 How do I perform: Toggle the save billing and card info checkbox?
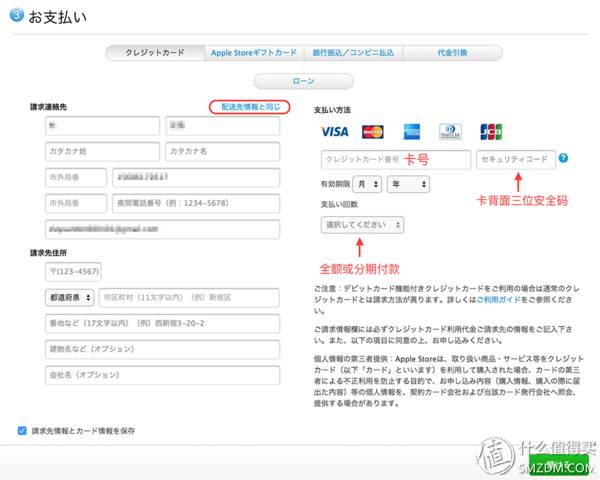[22, 431]
